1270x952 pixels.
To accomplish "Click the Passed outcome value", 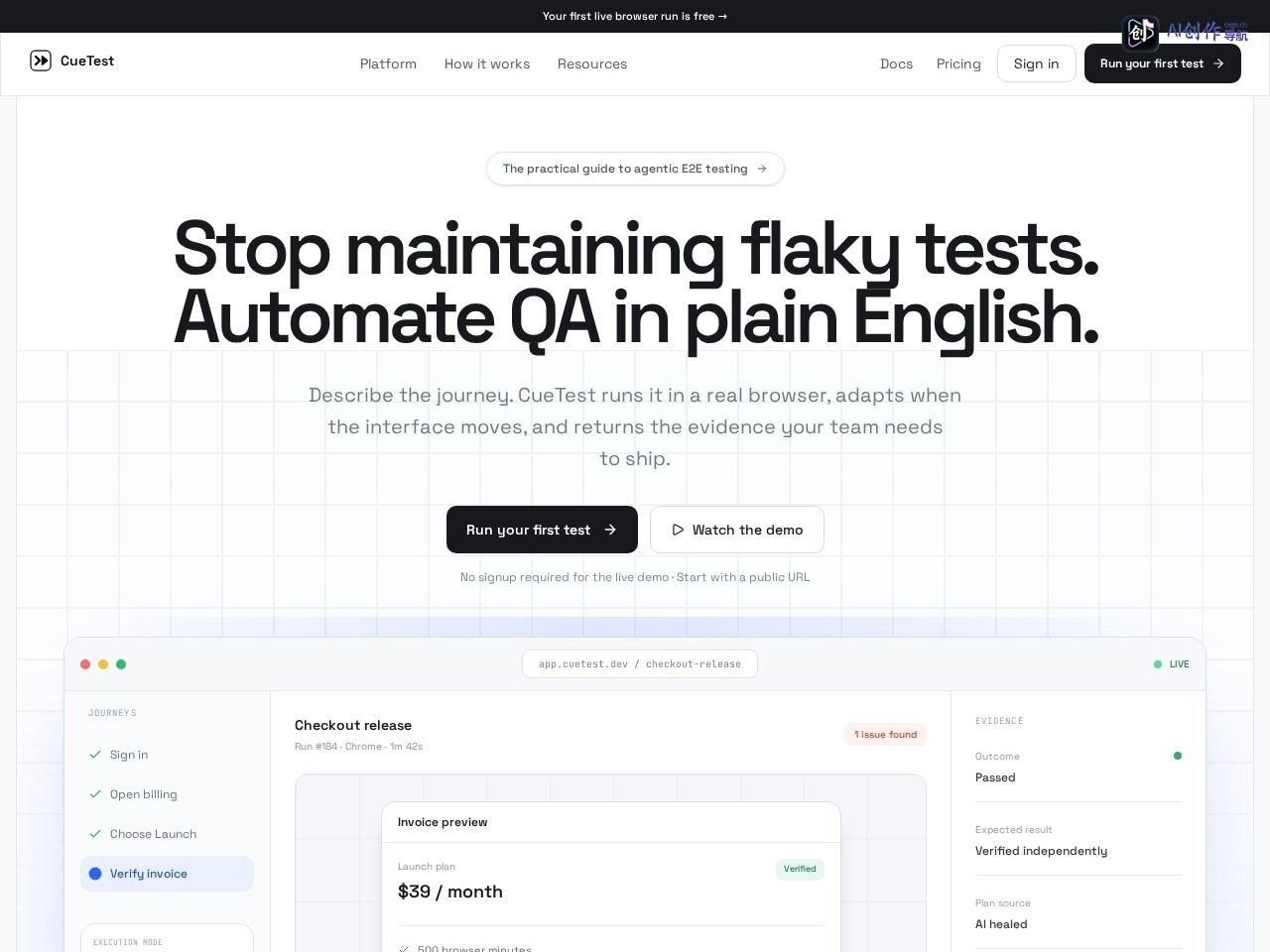I will click(x=995, y=777).
